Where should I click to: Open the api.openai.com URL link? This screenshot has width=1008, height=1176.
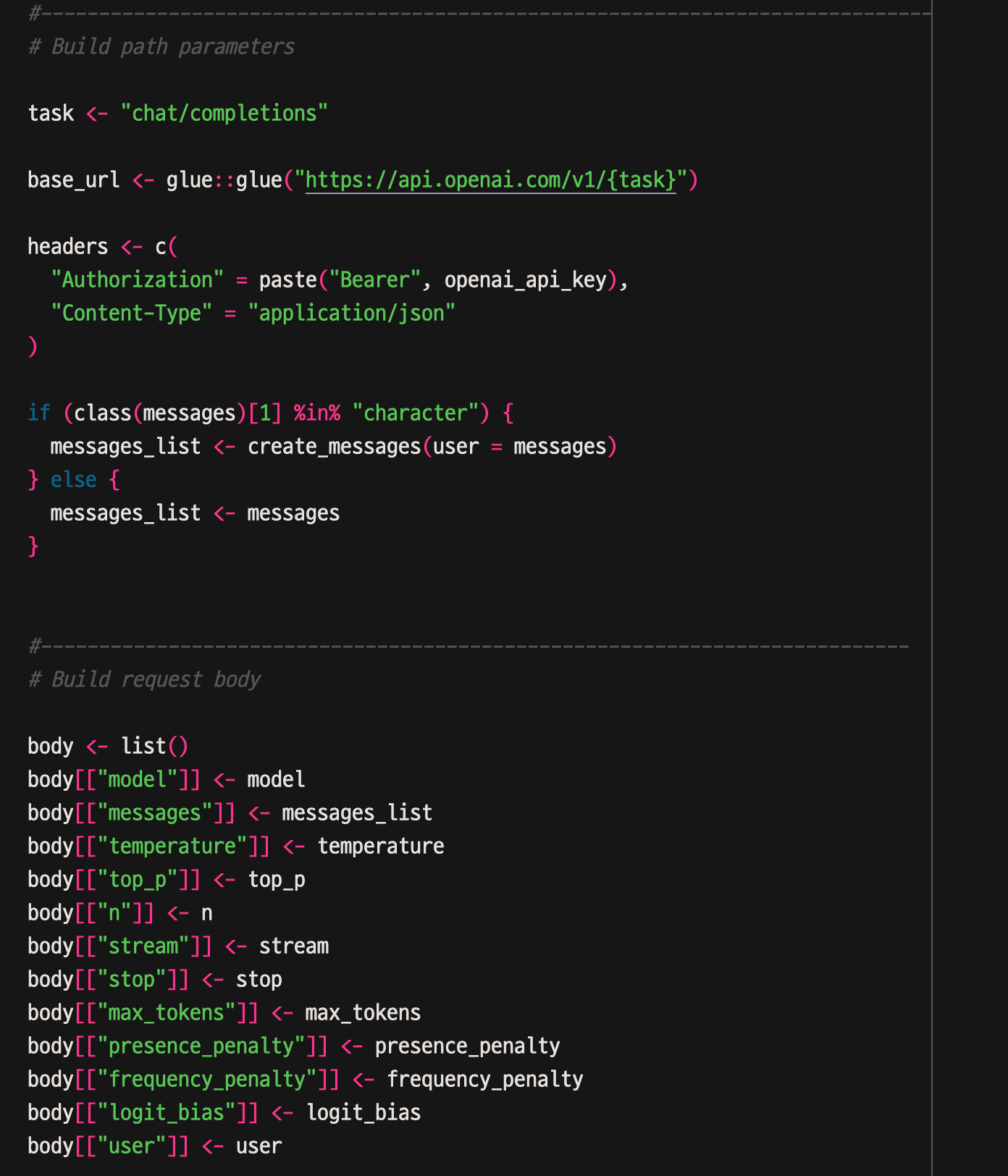pos(490,180)
